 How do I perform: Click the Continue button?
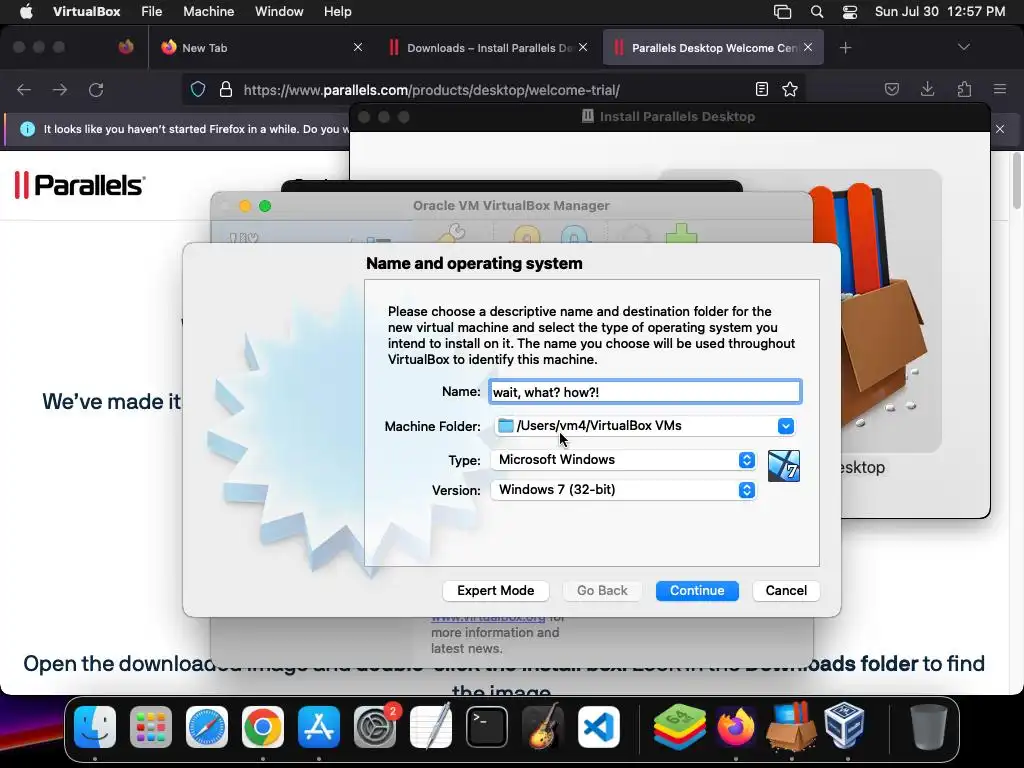coord(697,590)
